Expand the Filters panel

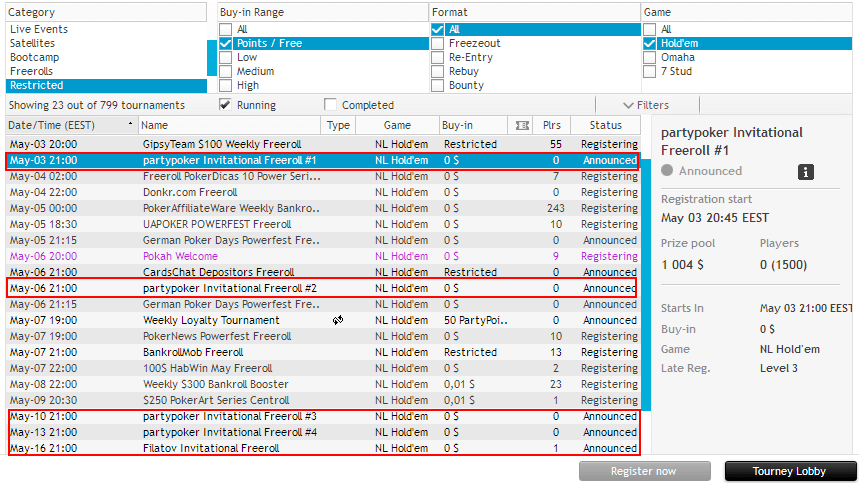[x=646, y=105]
